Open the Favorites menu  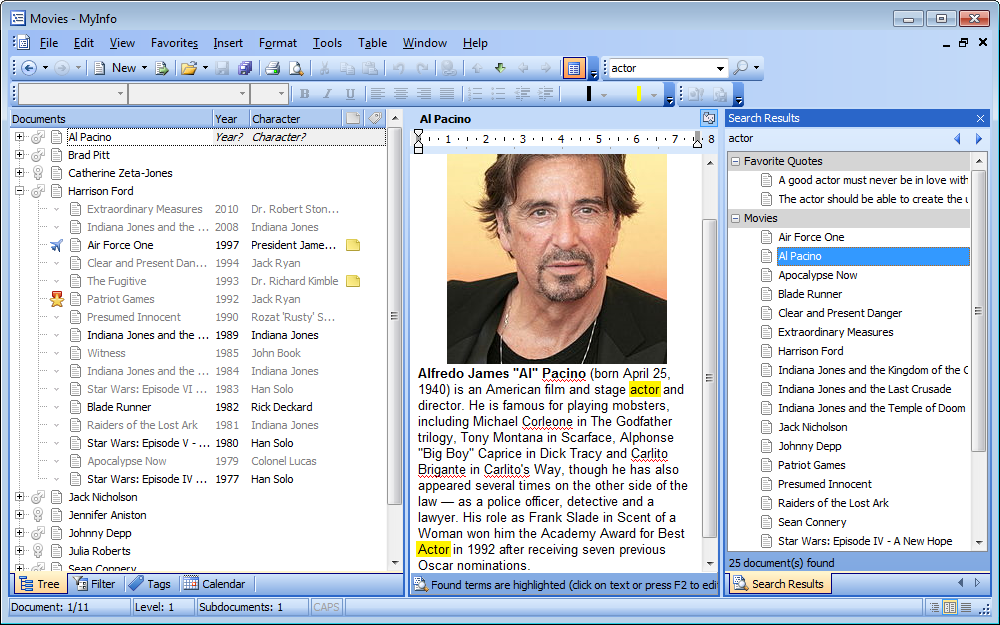click(174, 43)
